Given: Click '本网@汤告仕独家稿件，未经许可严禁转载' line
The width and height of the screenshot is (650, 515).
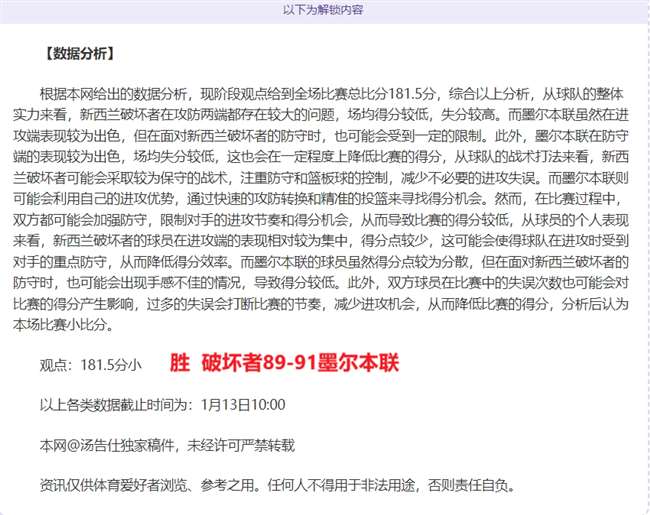Looking at the screenshot, I should coord(167,445).
